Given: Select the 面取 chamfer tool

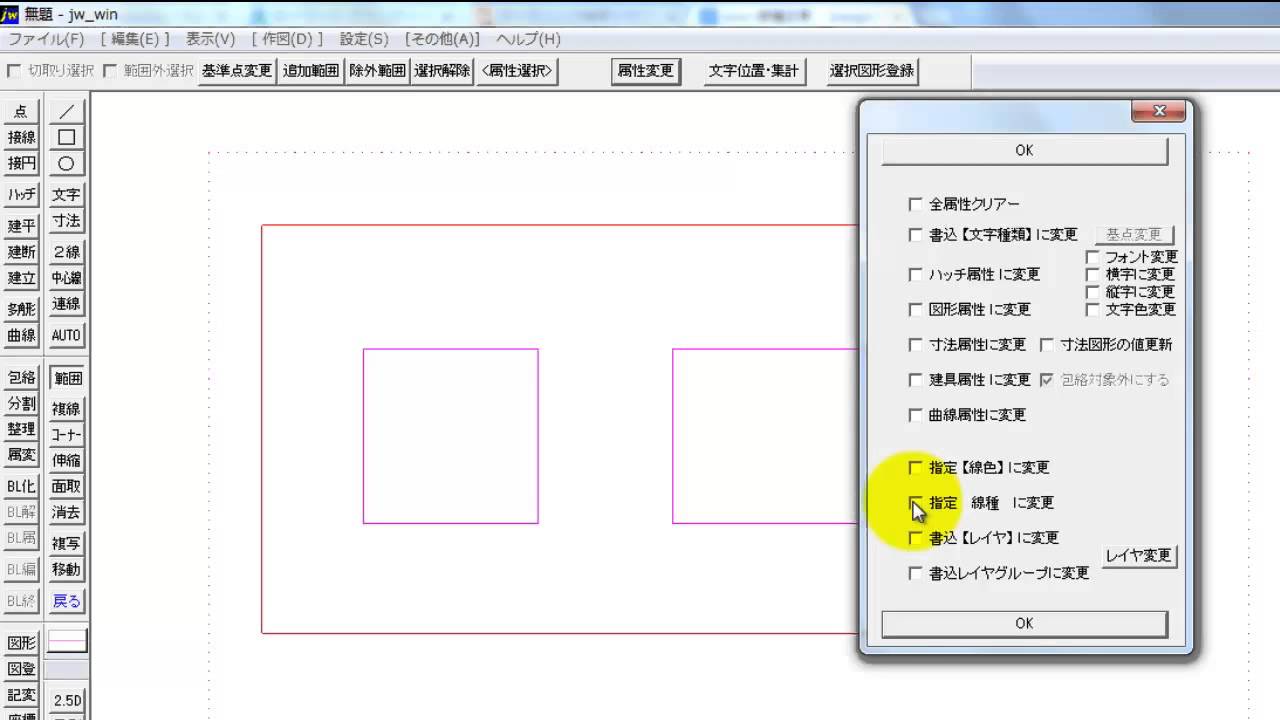Looking at the screenshot, I should (66, 487).
